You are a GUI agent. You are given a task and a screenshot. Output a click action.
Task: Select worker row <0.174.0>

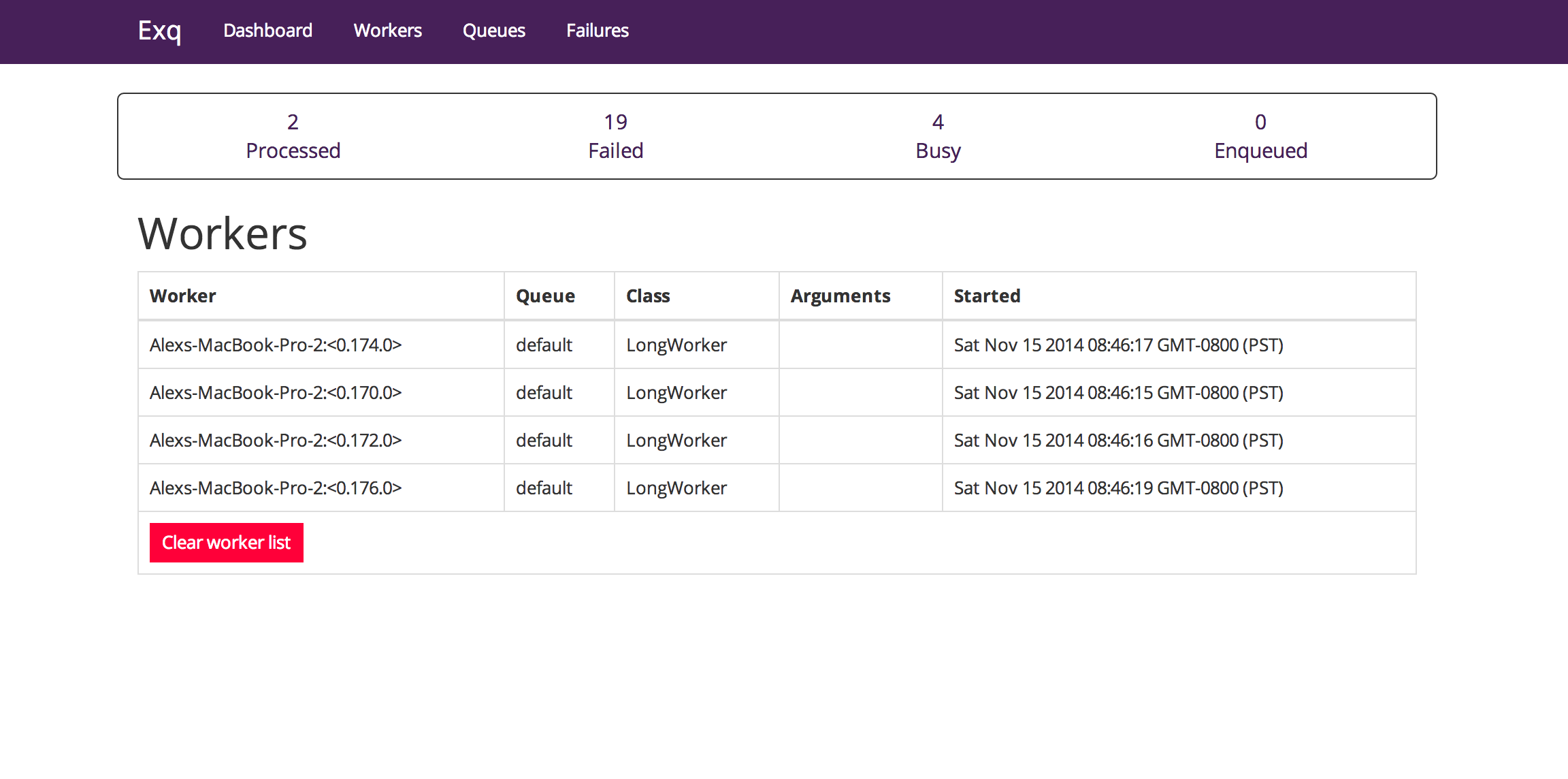276,345
